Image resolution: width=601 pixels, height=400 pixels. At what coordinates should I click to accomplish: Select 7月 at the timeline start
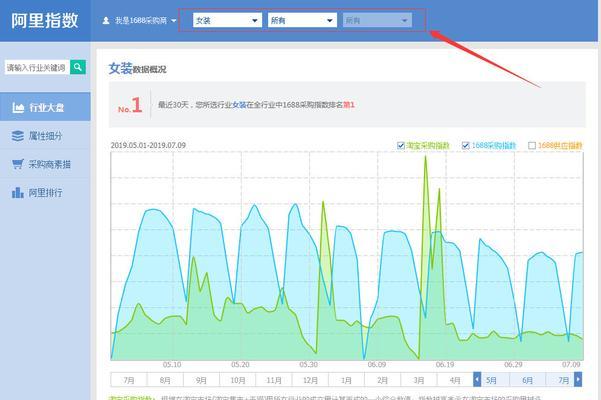tap(129, 380)
